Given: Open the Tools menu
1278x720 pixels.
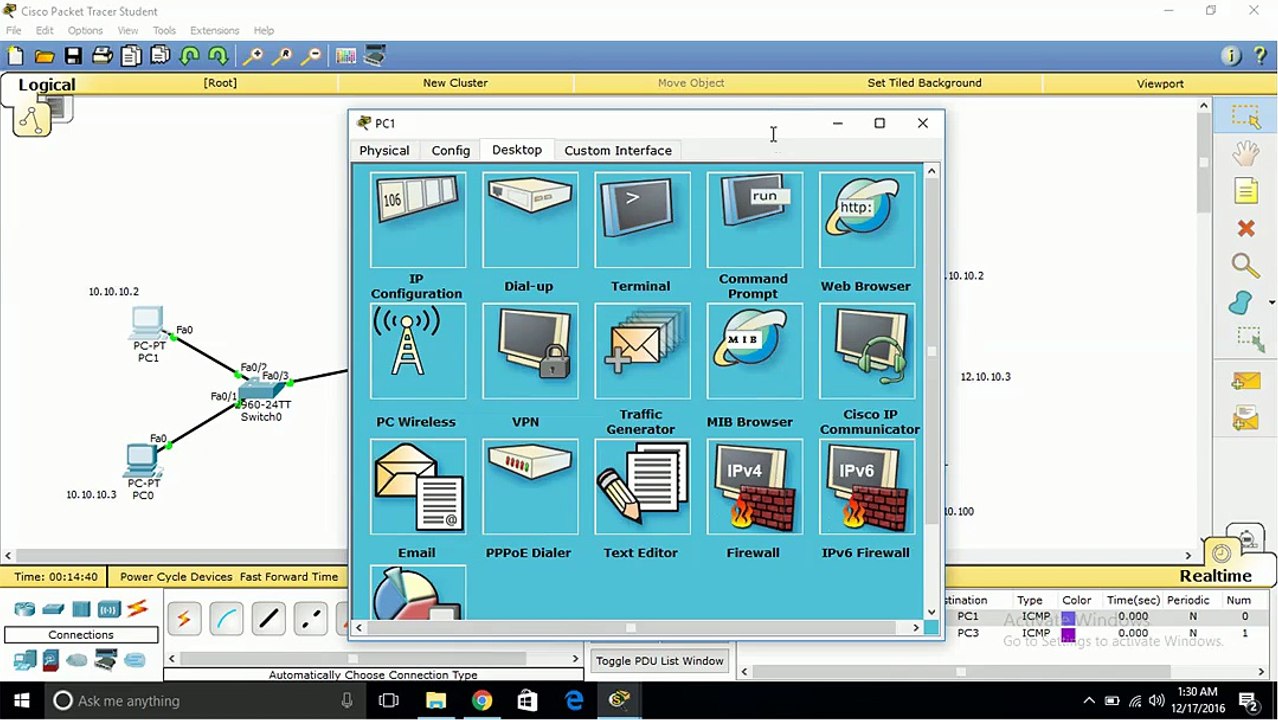Looking at the screenshot, I should [164, 30].
